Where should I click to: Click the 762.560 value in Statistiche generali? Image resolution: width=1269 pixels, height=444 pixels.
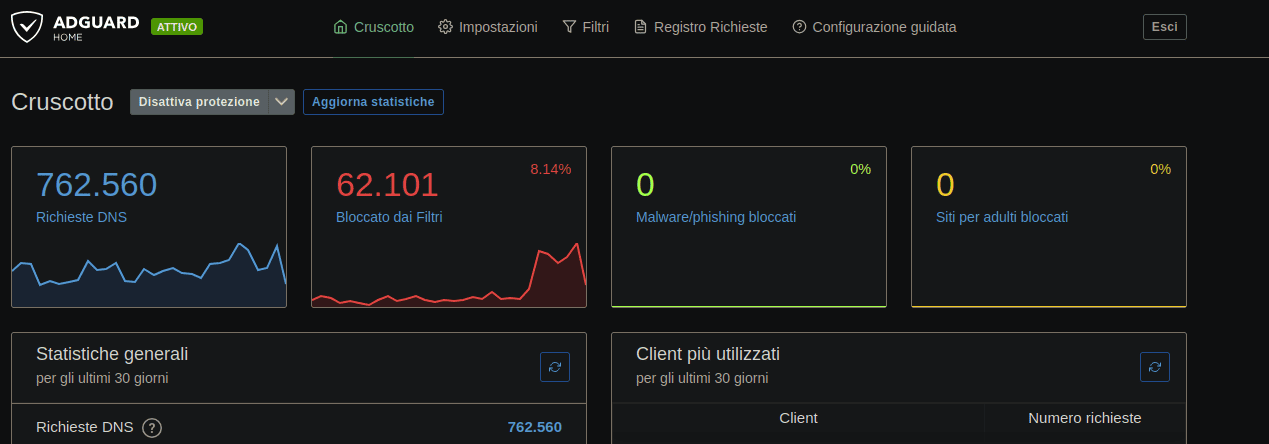click(534, 427)
